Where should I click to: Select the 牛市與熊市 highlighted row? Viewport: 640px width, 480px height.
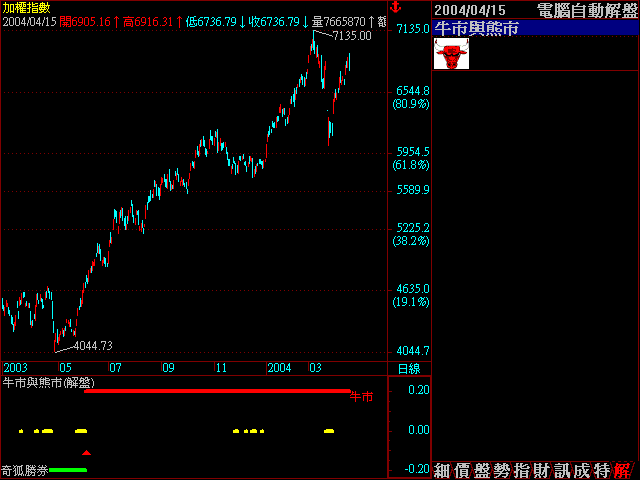click(x=535, y=28)
